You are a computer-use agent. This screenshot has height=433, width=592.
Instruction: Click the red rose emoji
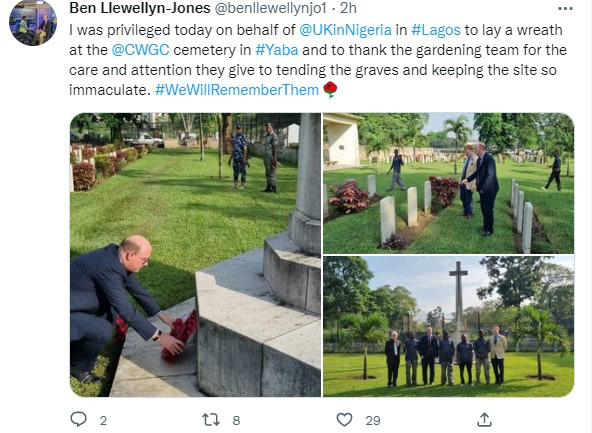click(330, 90)
